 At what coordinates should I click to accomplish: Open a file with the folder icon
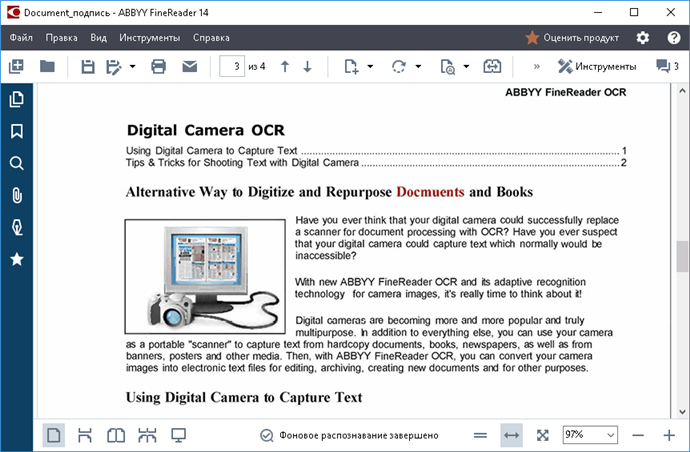pyautogui.click(x=47, y=66)
